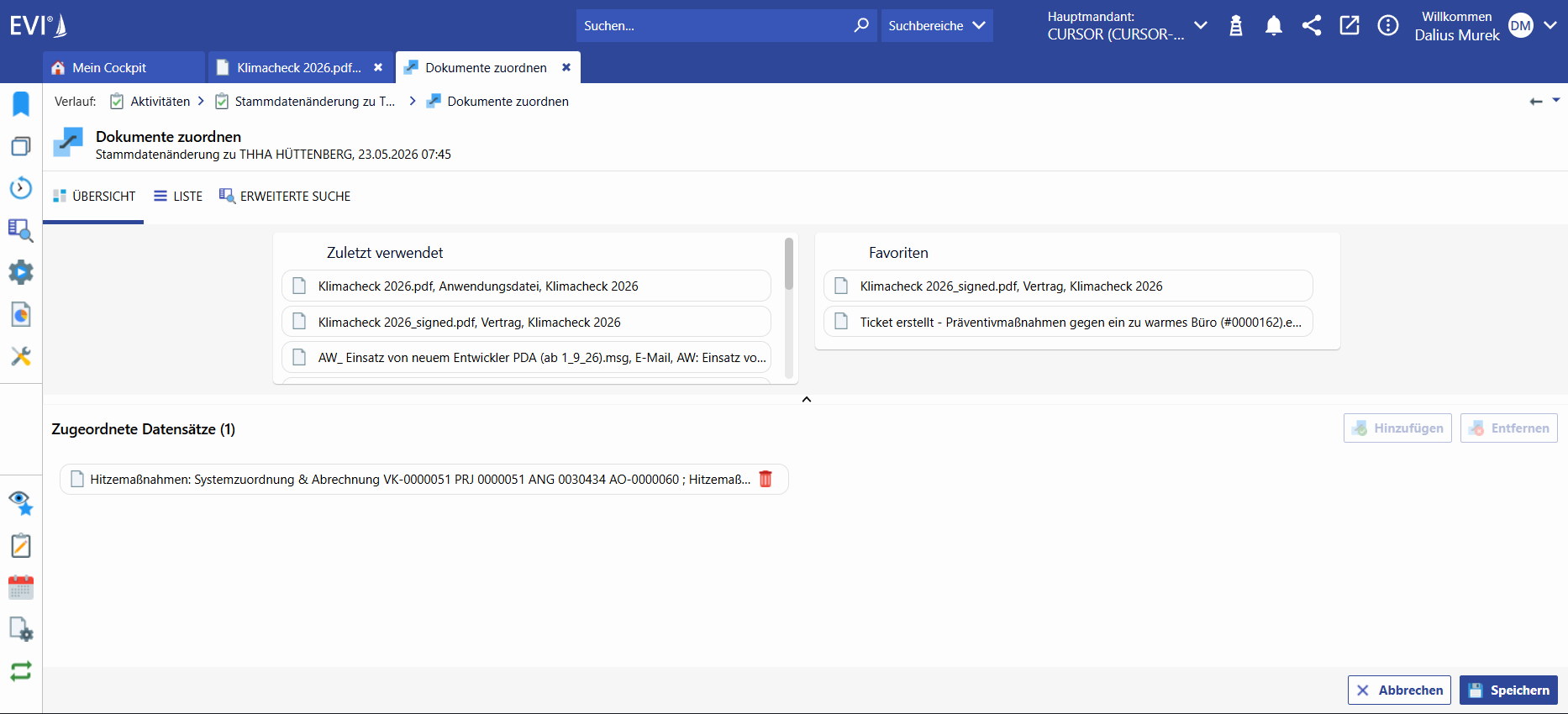Open the bookmarks icon in the sidebar
The height and width of the screenshot is (714, 1568).
pos(21,104)
